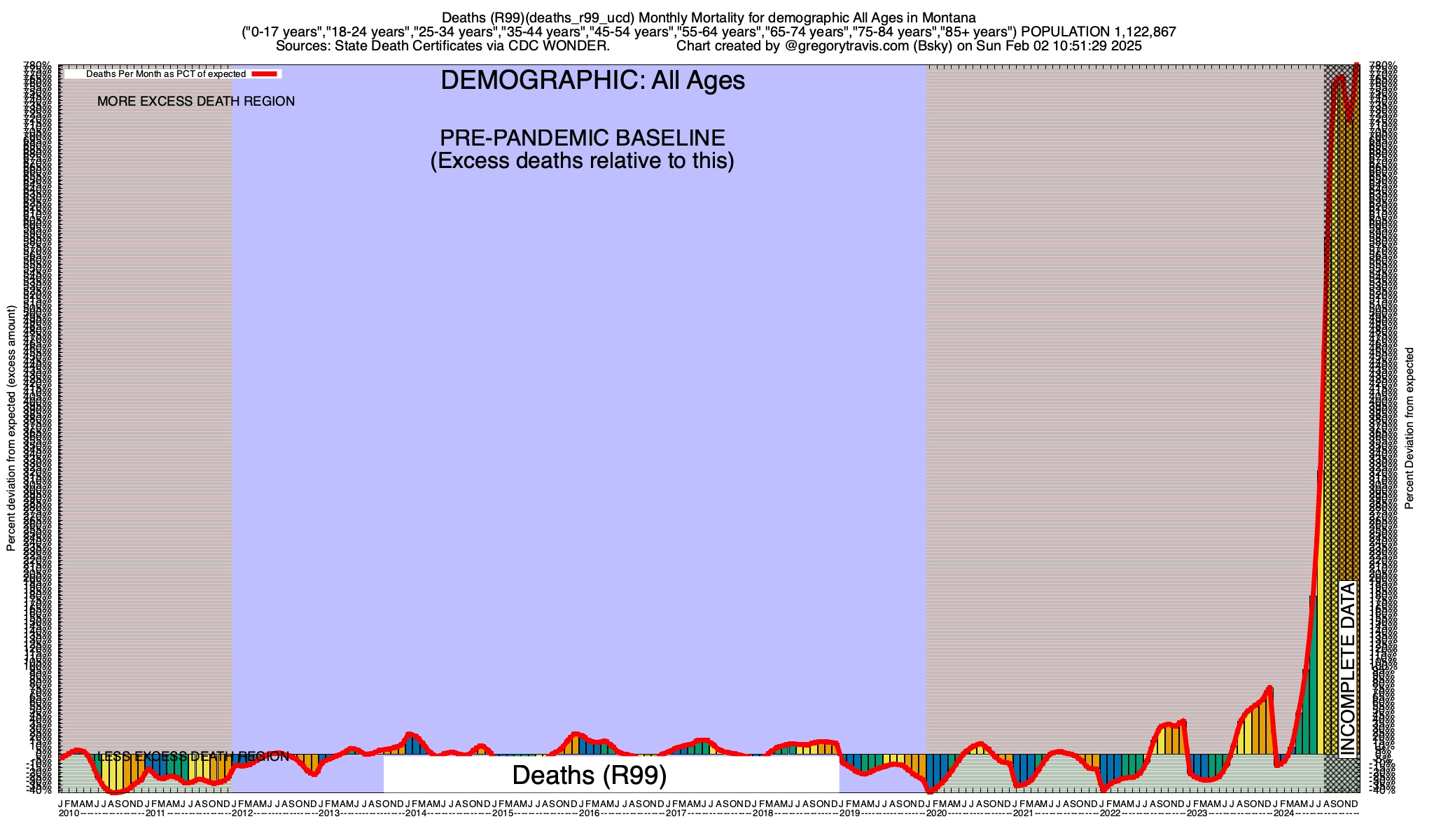Click the 2021 year label on x-axis
Viewport: 1434px width, 840px height.
(1023, 813)
